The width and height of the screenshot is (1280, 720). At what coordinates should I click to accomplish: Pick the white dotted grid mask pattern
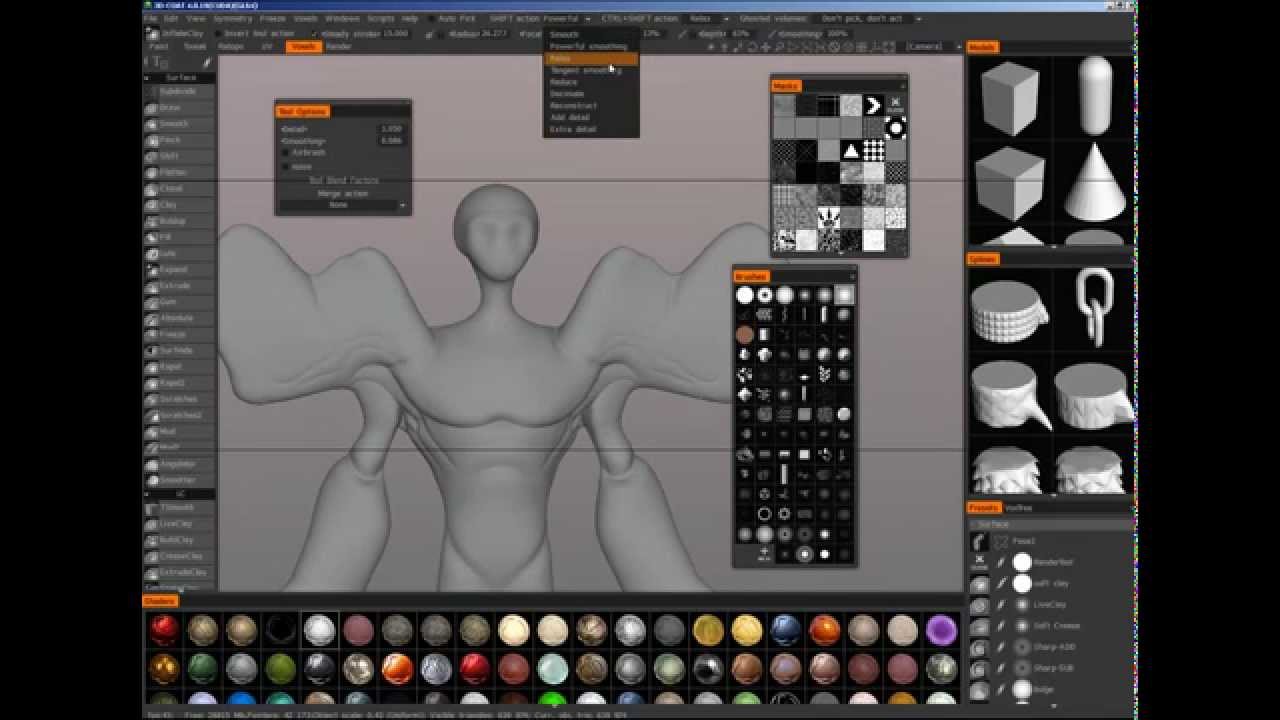[x=873, y=151]
